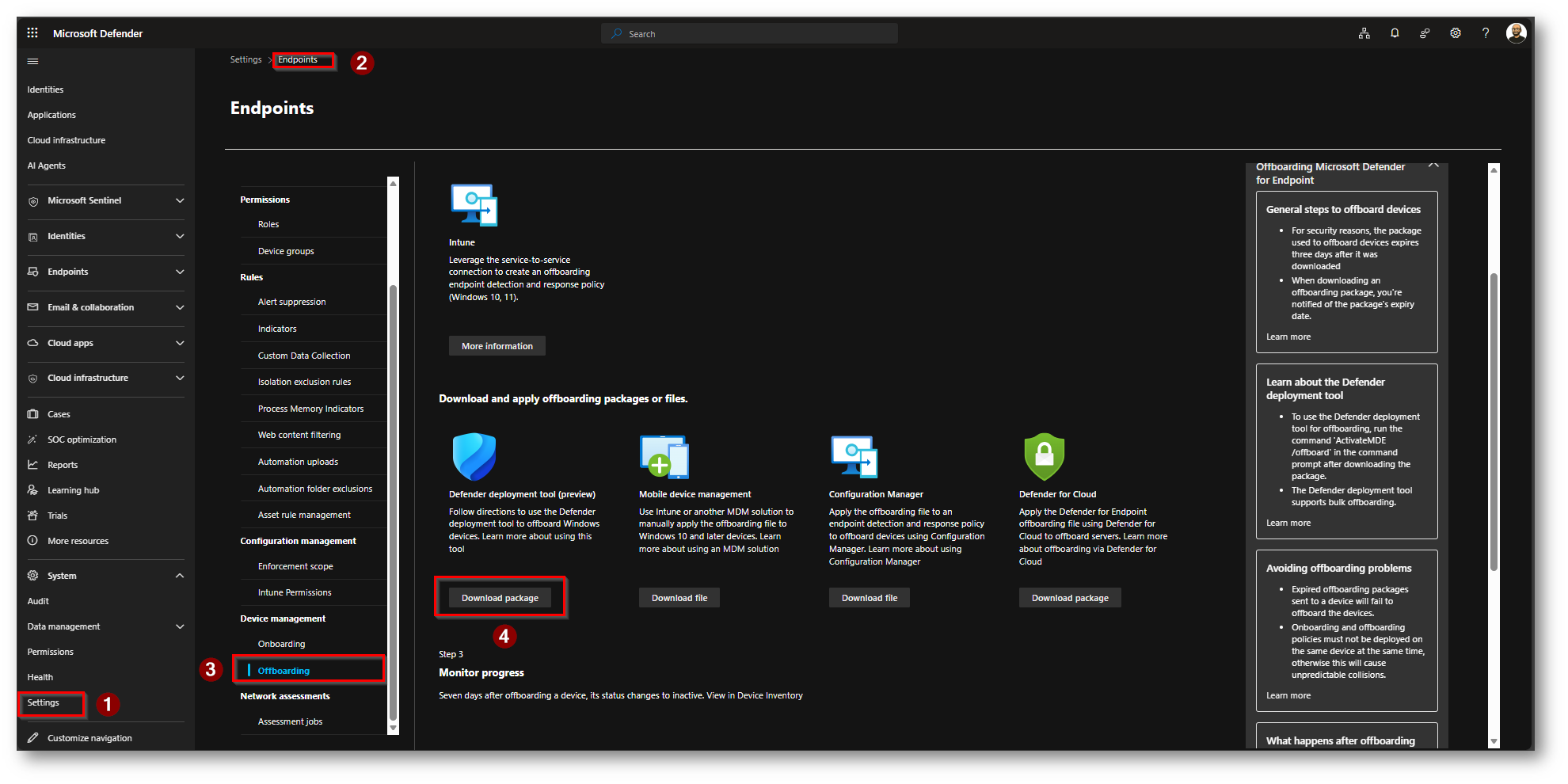Click the Reports chart icon
This screenshot has height=784, width=1568.
tap(33, 465)
